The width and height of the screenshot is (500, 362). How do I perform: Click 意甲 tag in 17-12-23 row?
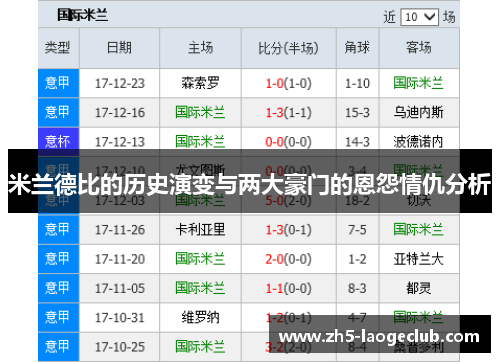[x=58, y=83]
